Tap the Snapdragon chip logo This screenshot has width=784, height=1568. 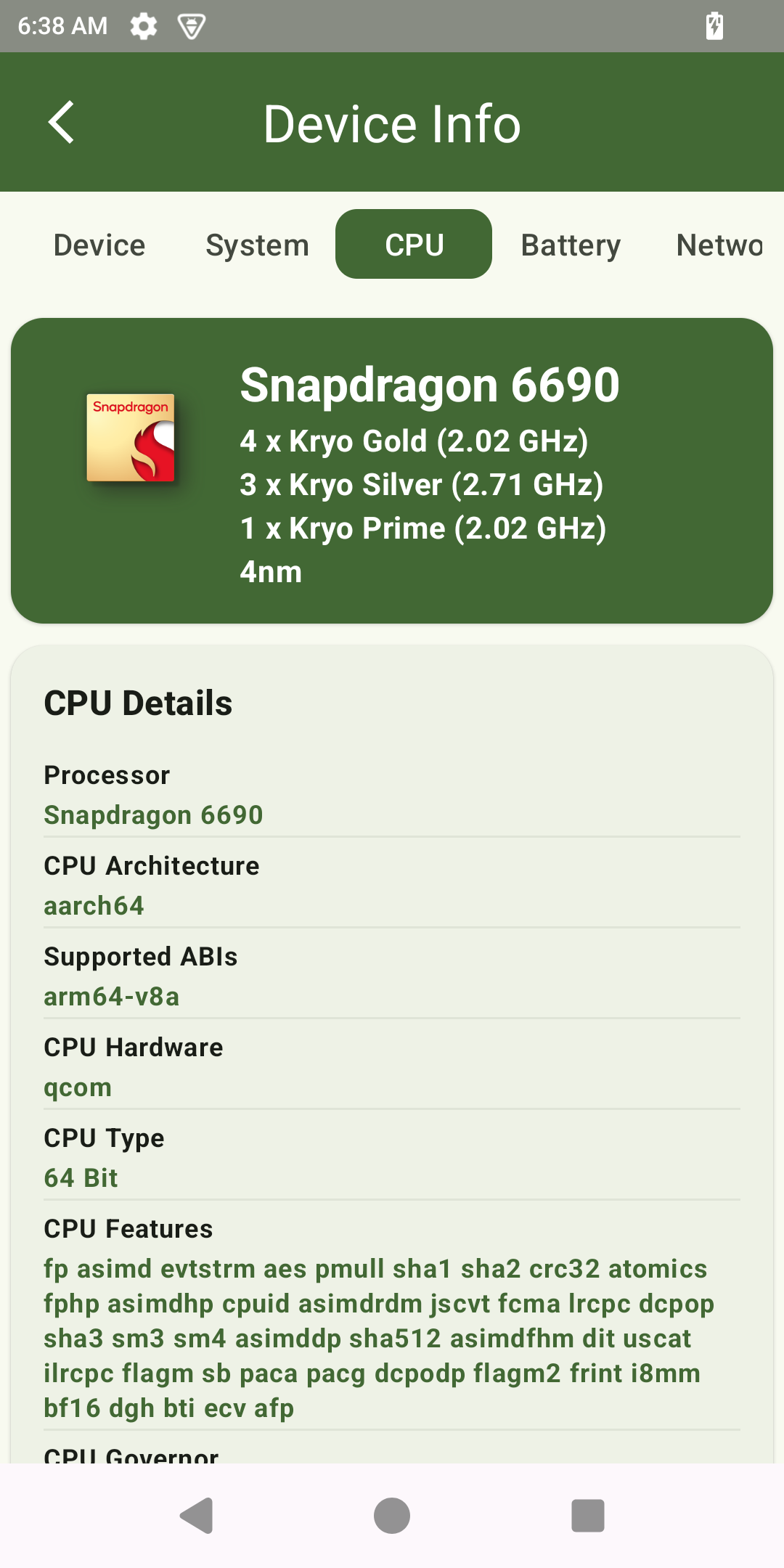click(x=131, y=438)
